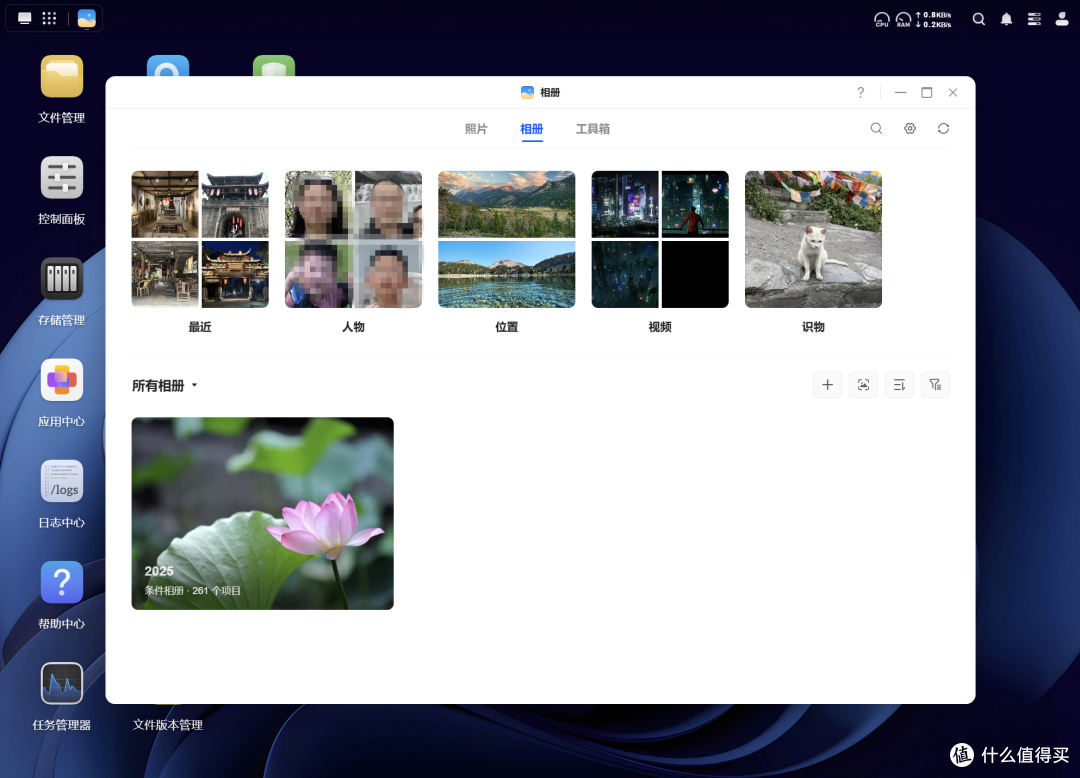Refresh the album view

pyautogui.click(x=943, y=129)
